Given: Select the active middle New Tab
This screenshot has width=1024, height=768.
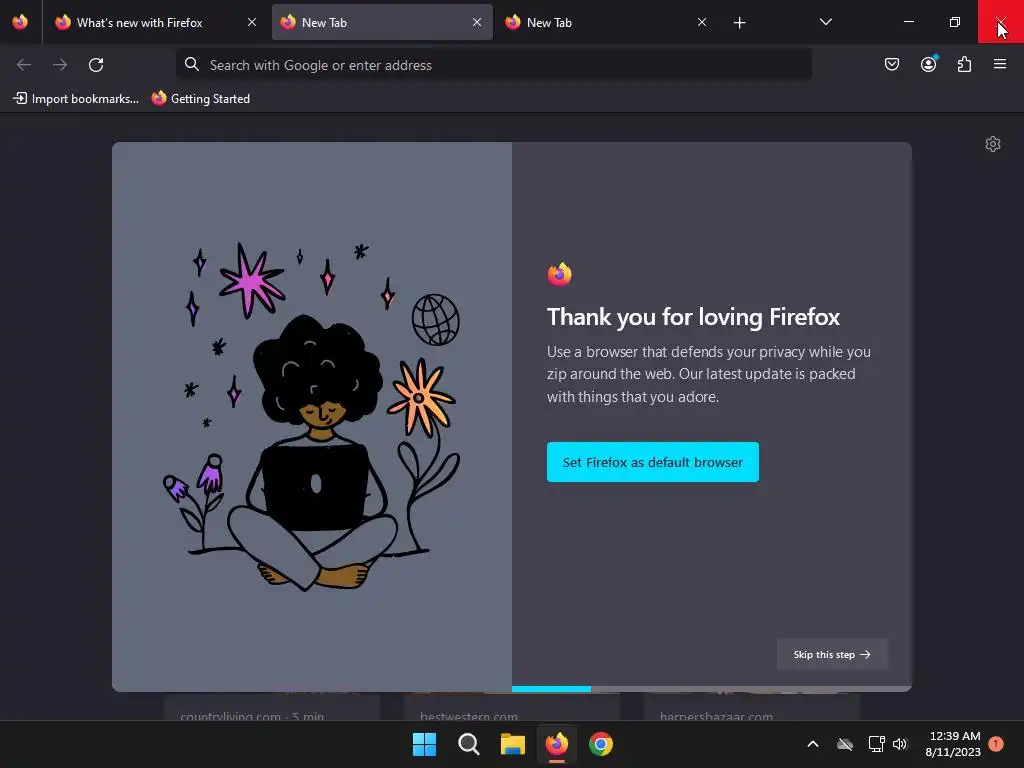Looking at the screenshot, I should click(382, 22).
